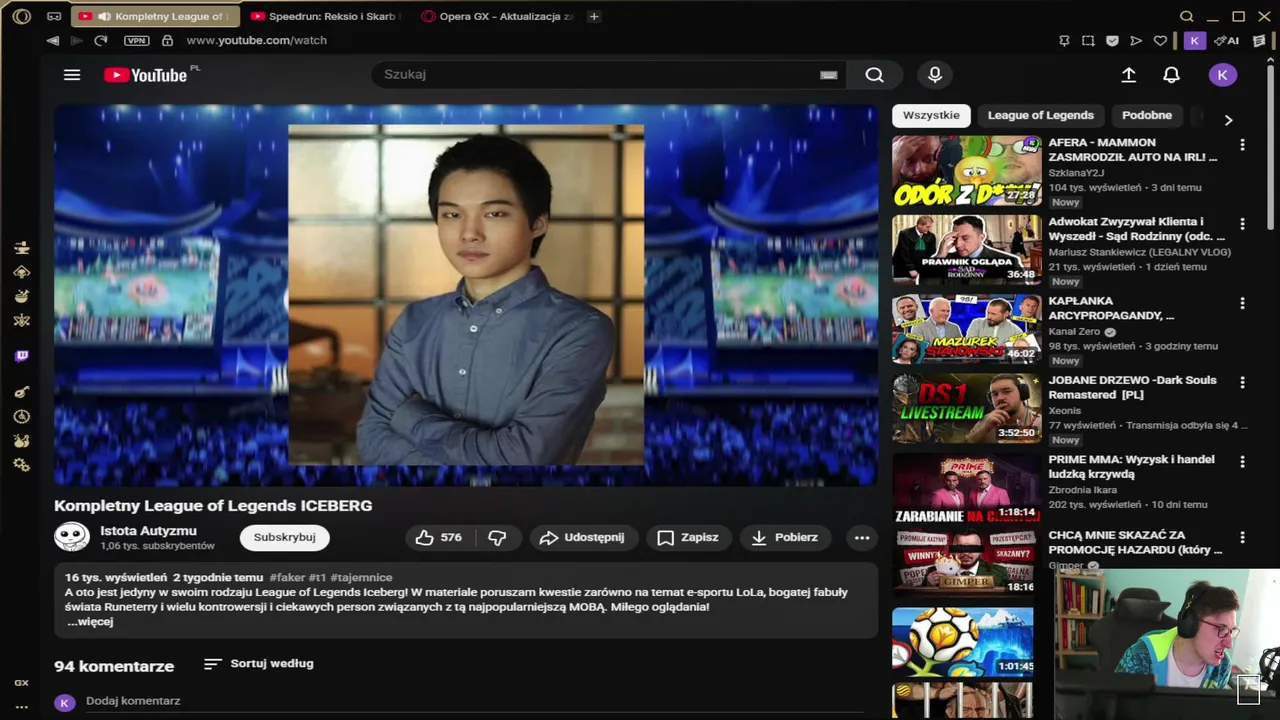Toggle the Opera VPN badge
This screenshot has height=720, width=1280.
tap(136, 40)
